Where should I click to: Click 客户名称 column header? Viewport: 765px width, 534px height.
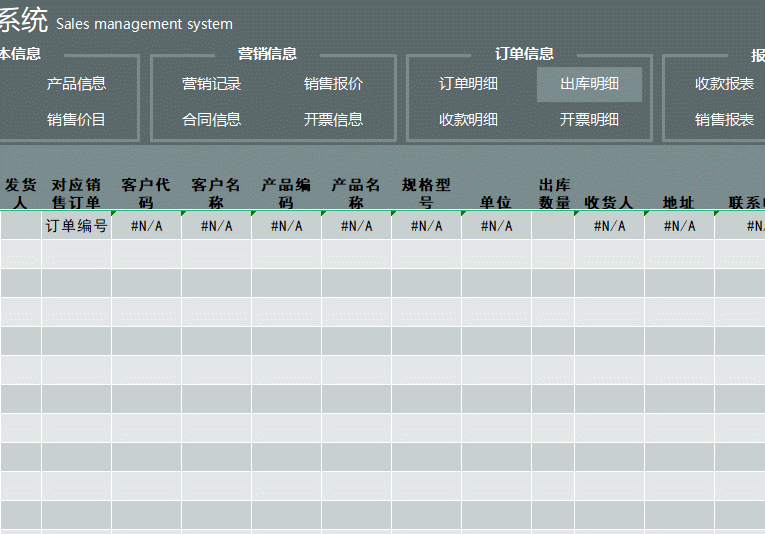click(x=216, y=193)
